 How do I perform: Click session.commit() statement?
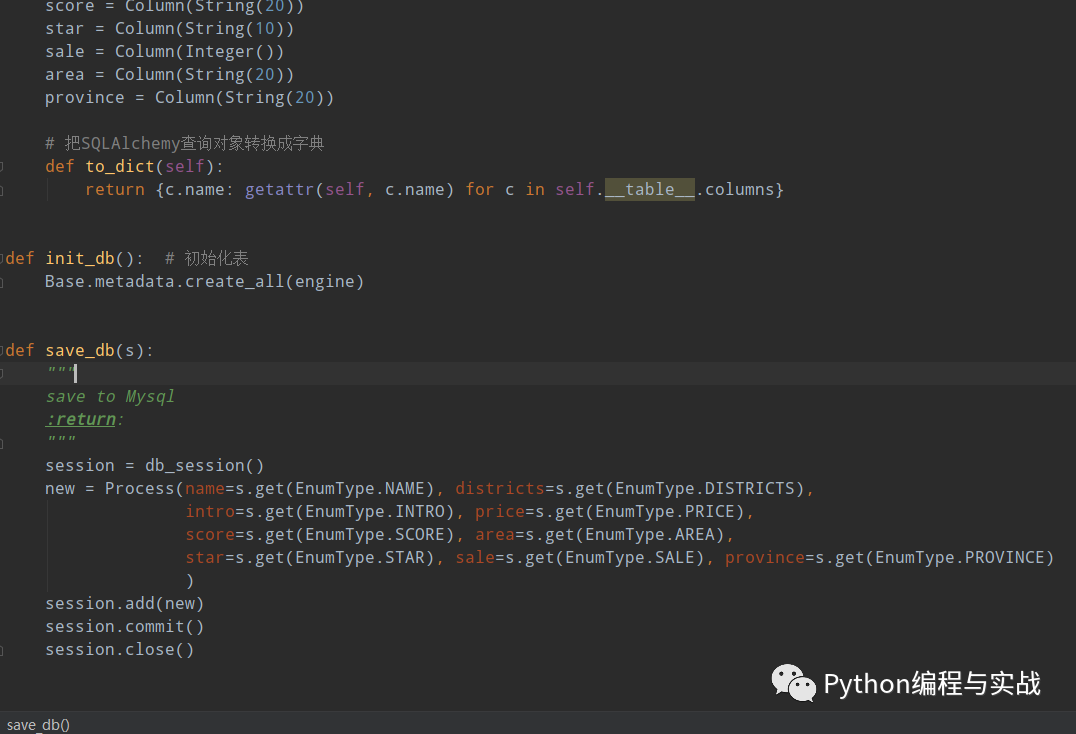pyautogui.click(x=124, y=625)
